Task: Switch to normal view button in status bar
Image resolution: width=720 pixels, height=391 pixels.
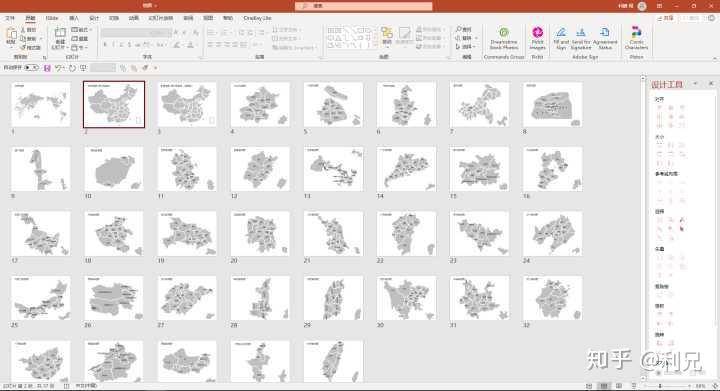Action: [x=589, y=386]
